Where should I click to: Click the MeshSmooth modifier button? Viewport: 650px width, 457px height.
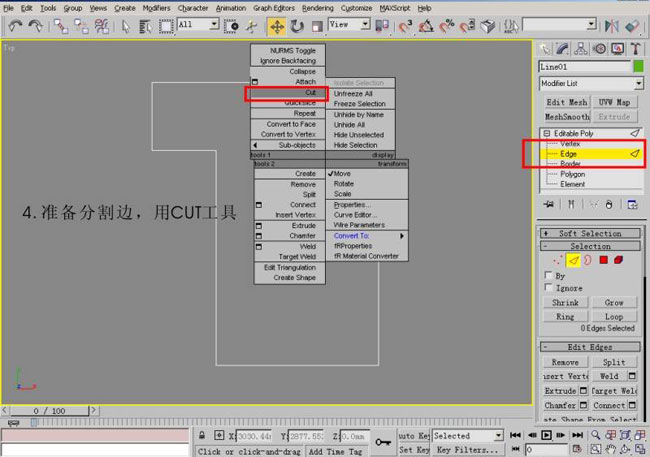[567, 117]
